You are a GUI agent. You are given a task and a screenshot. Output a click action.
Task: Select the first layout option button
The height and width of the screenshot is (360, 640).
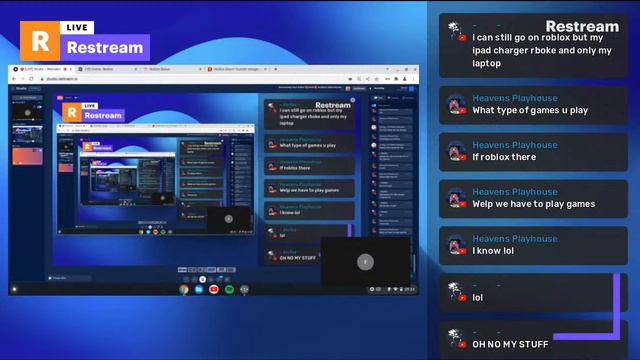182,270
